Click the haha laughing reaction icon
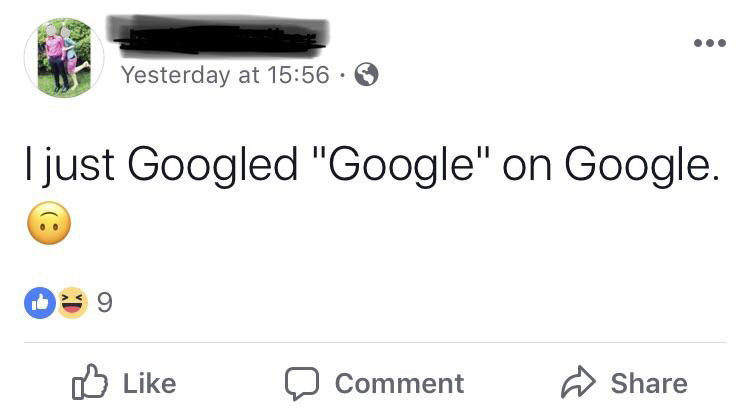750x417 pixels. click(x=71, y=304)
